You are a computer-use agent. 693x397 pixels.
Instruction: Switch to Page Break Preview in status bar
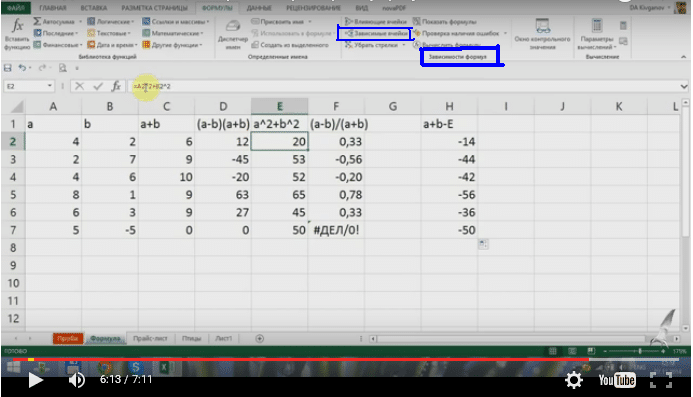pyautogui.click(x=591, y=351)
